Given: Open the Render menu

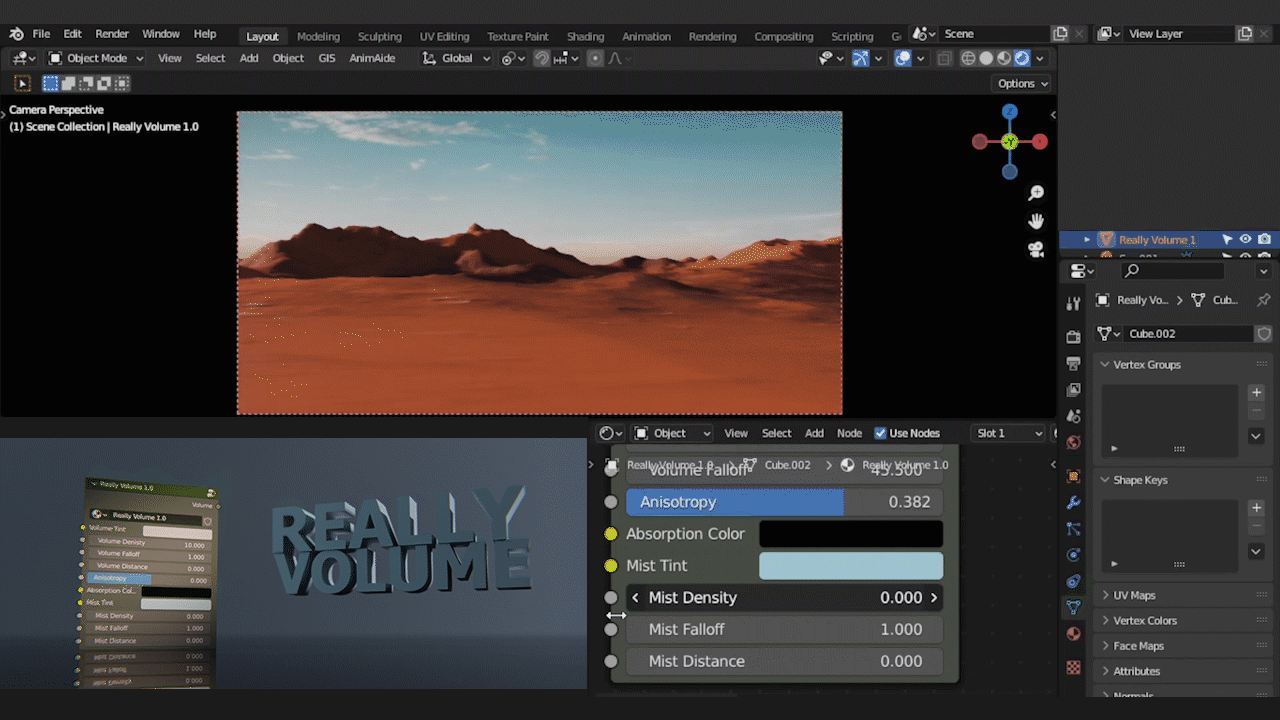Looking at the screenshot, I should [x=112, y=34].
